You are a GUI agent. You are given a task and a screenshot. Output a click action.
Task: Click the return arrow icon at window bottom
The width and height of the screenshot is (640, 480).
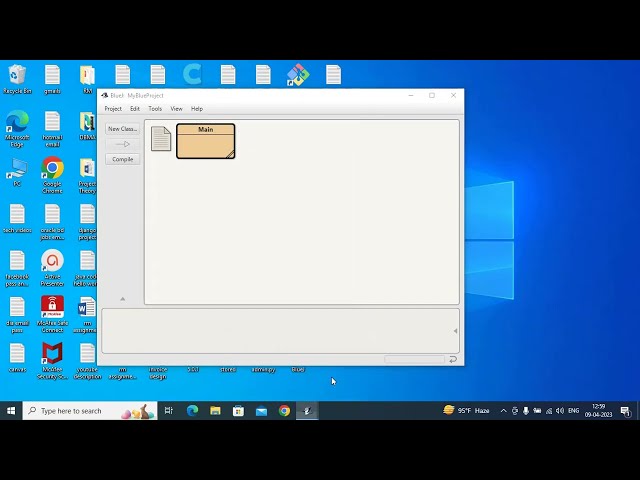[x=453, y=359]
